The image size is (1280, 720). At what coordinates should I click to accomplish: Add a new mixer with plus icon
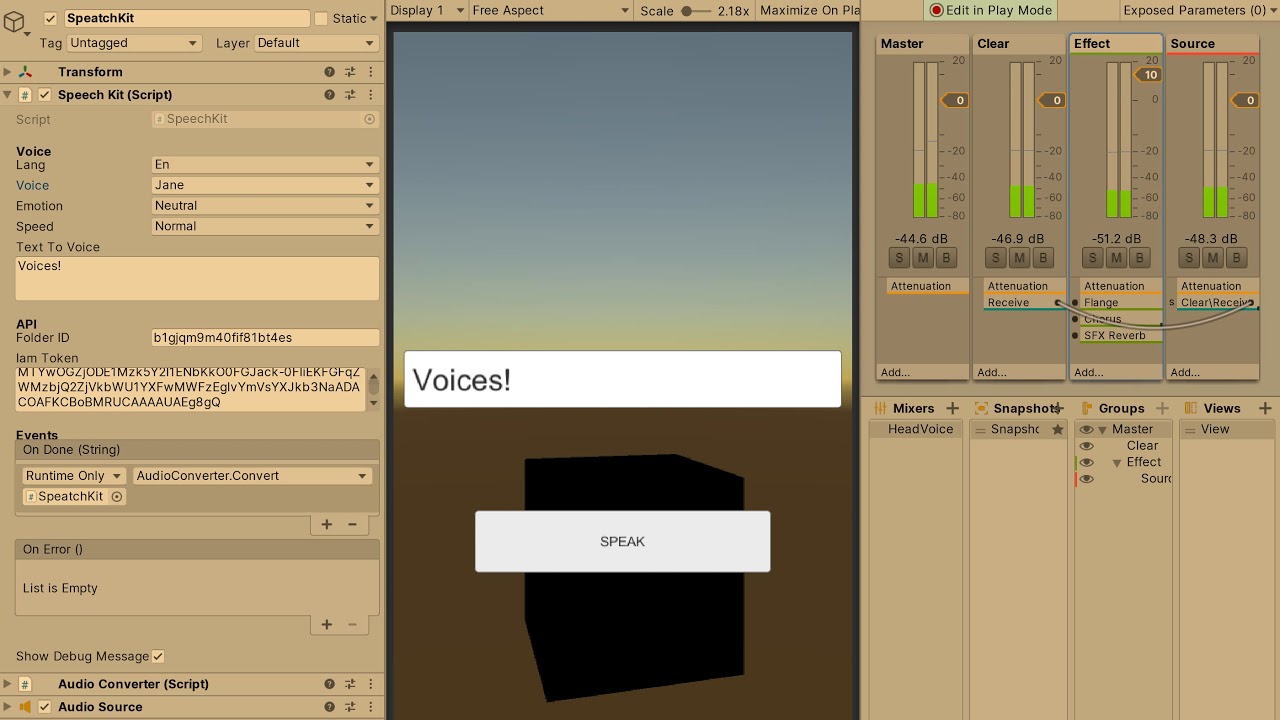pos(953,408)
